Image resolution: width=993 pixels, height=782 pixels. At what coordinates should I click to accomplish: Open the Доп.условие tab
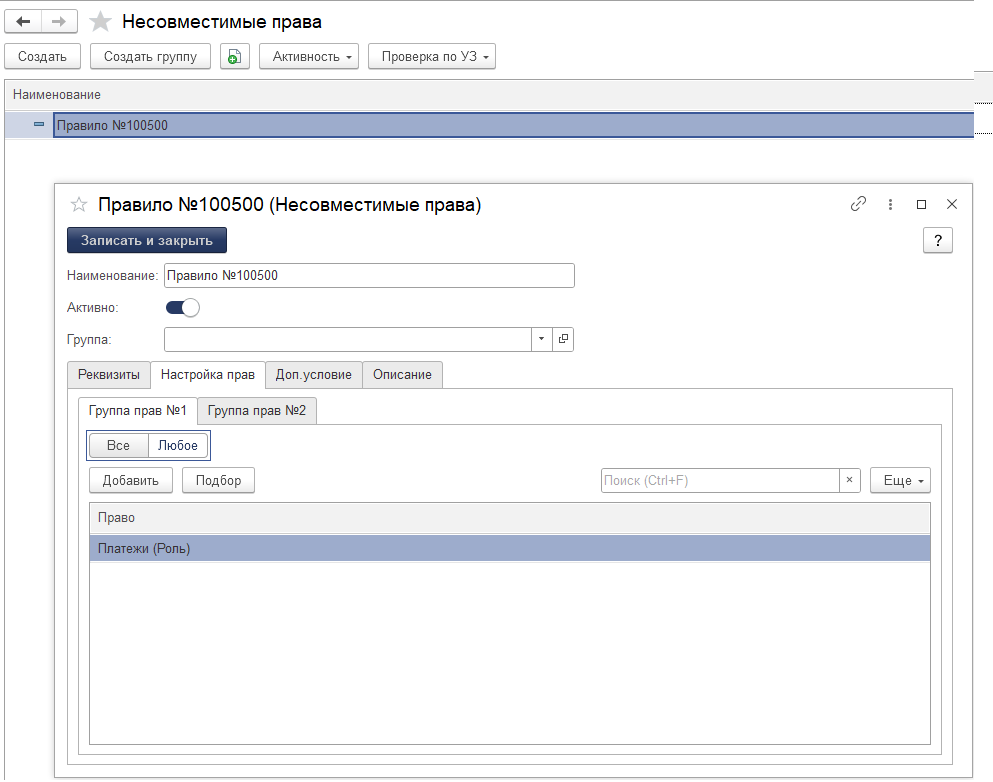313,375
